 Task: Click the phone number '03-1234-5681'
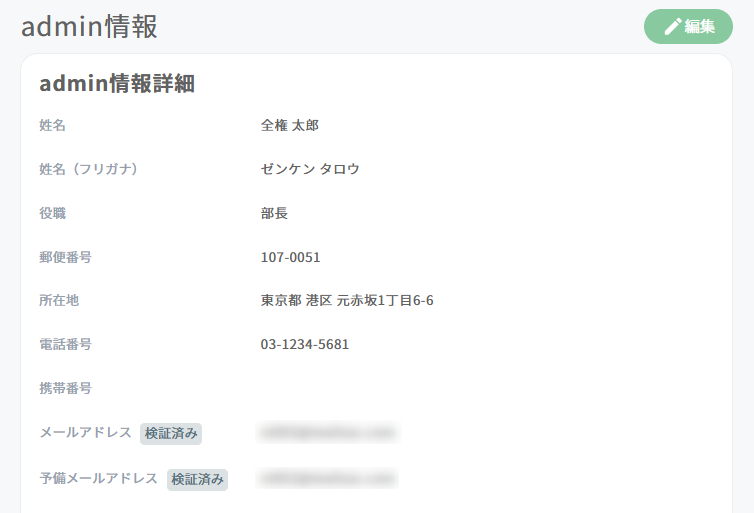coord(305,344)
